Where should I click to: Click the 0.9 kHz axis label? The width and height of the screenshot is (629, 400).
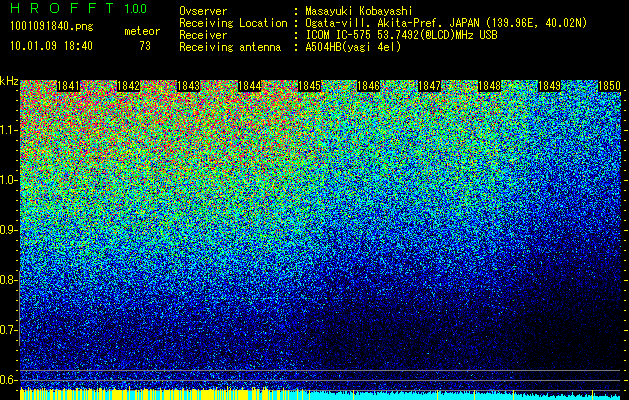click(8, 230)
